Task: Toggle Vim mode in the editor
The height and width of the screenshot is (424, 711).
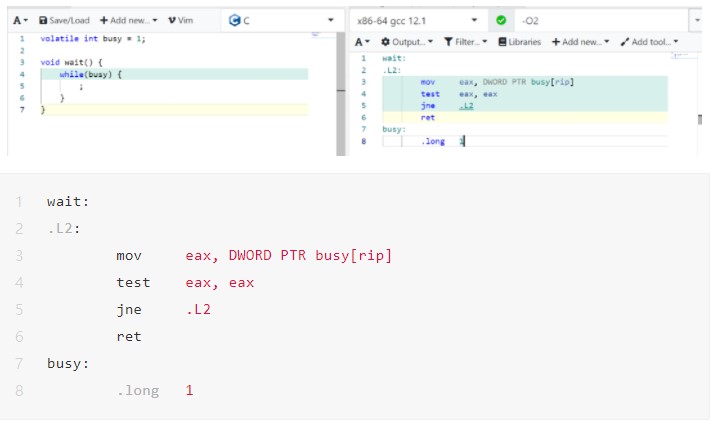Action: (180, 20)
